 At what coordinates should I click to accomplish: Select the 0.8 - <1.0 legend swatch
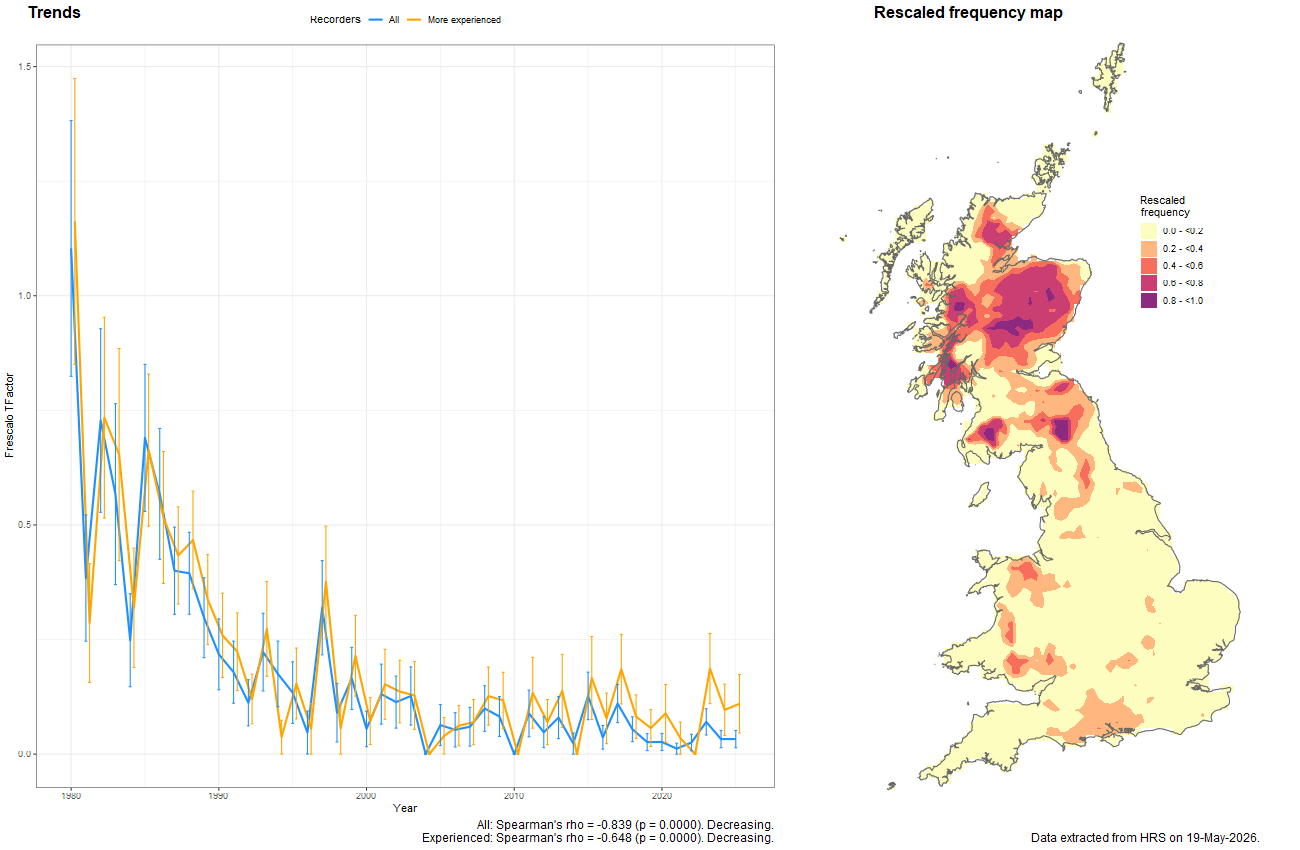pos(1149,300)
